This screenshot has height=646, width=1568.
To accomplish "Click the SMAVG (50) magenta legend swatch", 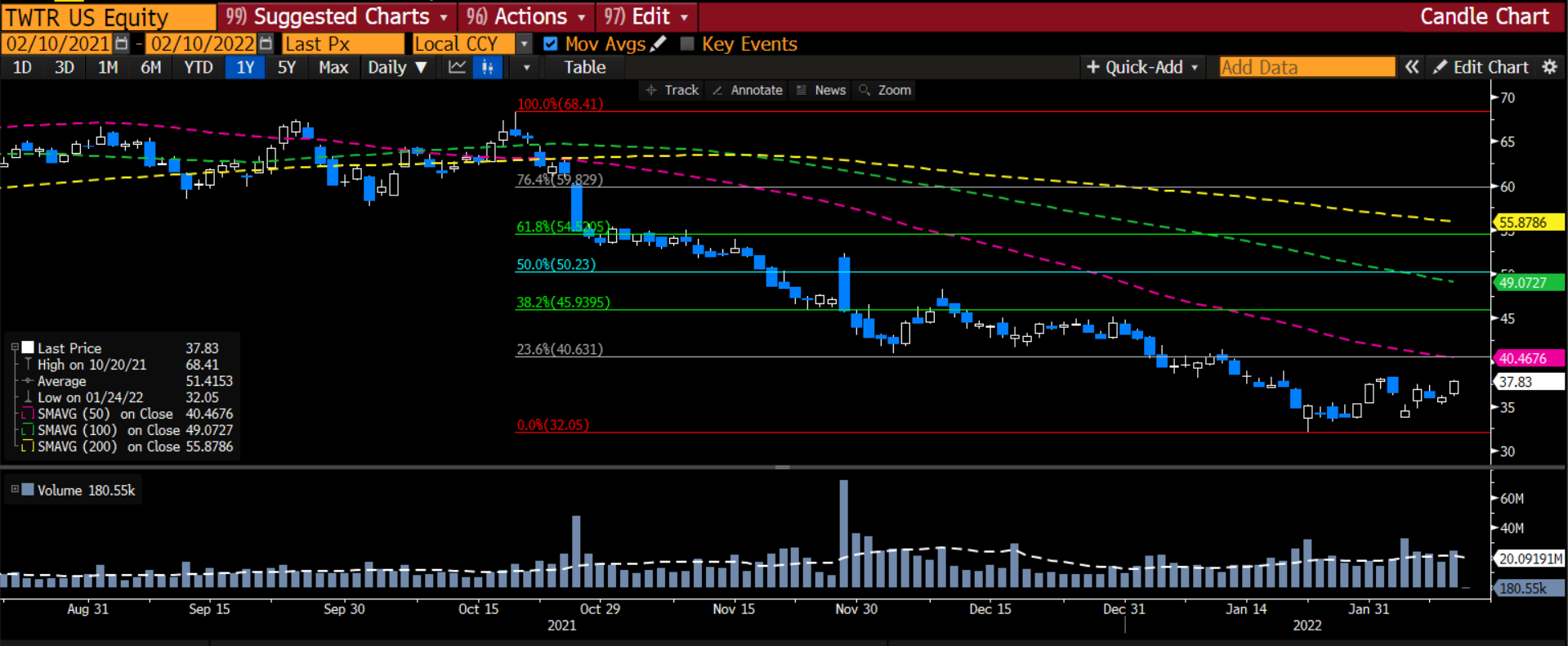I will coord(27,414).
